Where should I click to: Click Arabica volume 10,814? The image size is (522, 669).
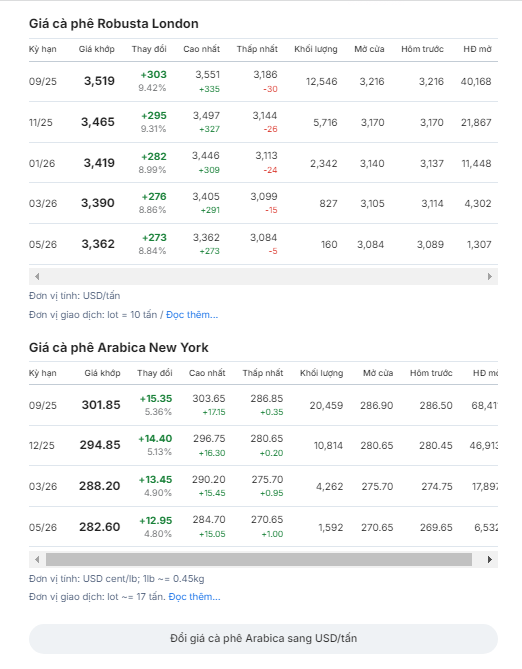coord(328,445)
